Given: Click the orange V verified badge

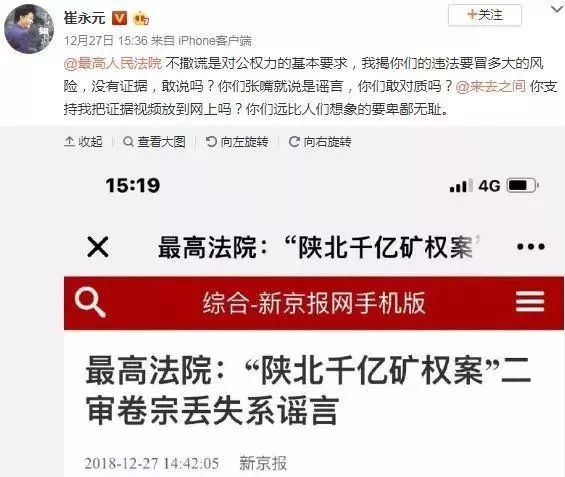Looking at the screenshot, I should [x=119, y=18].
